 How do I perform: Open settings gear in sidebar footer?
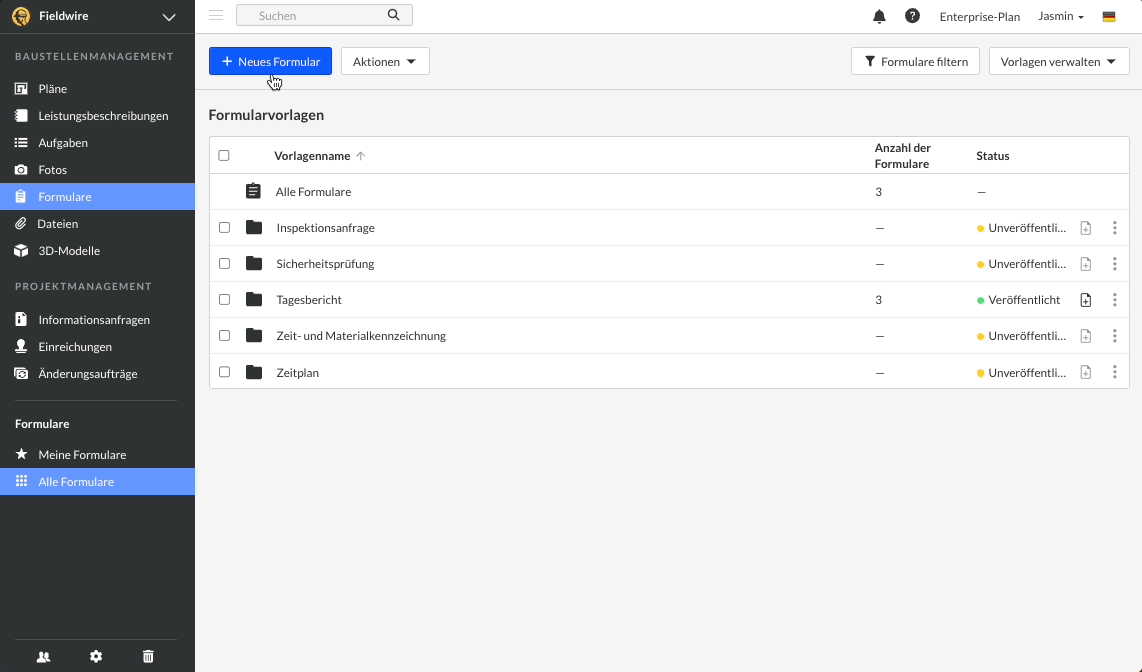[x=96, y=656]
